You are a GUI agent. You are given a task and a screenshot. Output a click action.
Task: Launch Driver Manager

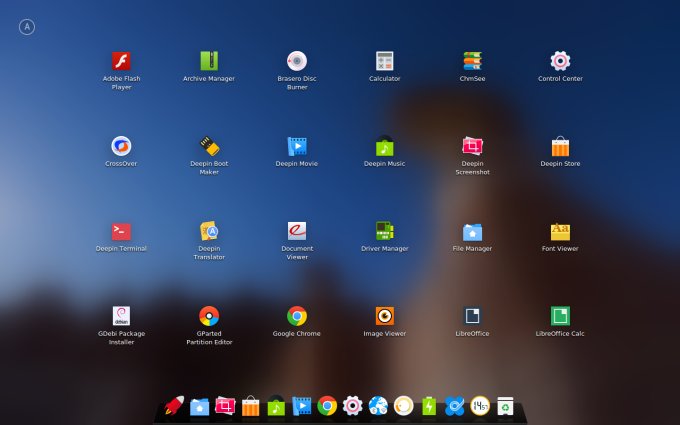tap(384, 231)
